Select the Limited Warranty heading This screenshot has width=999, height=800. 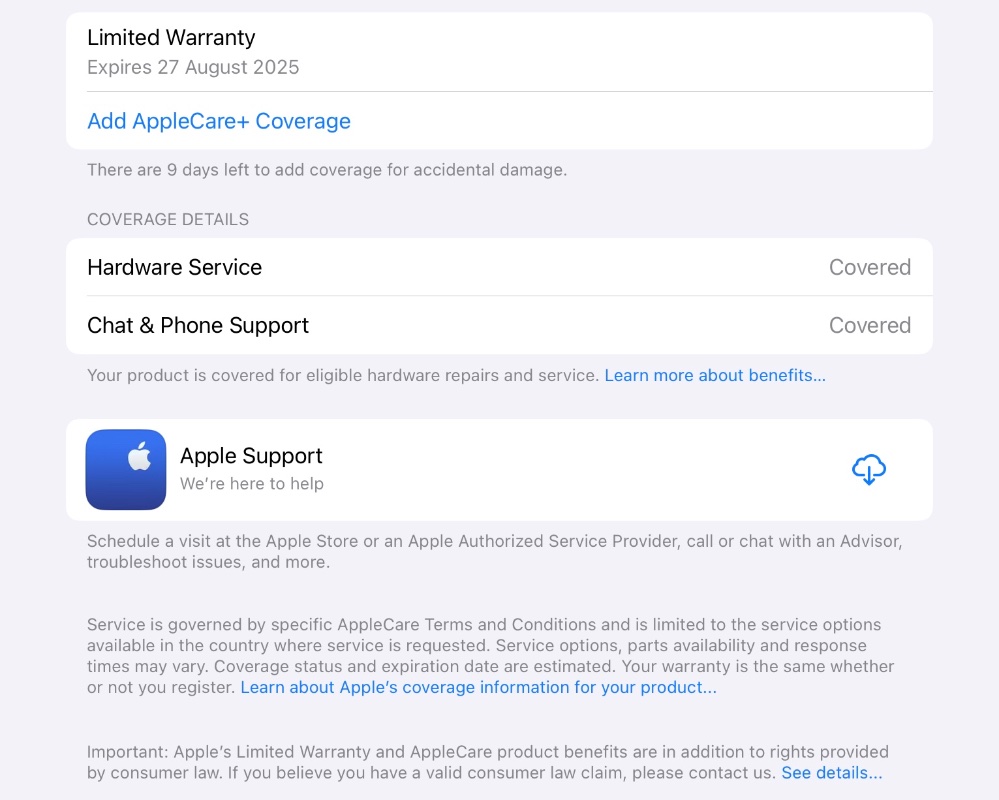(171, 38)
